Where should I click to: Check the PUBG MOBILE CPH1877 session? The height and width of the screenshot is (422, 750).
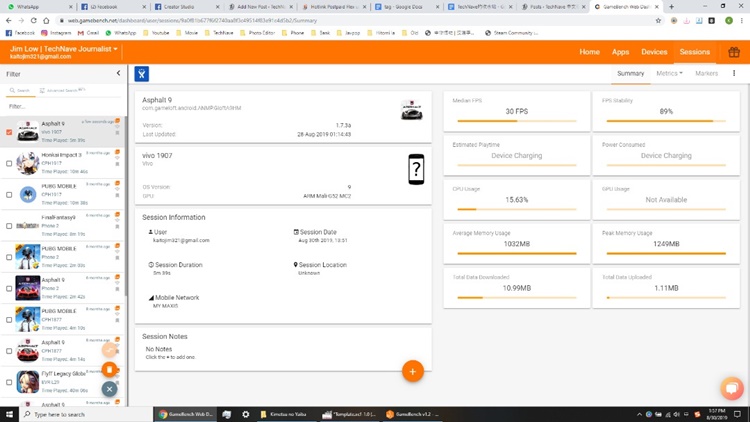click(x=9, y=320)
